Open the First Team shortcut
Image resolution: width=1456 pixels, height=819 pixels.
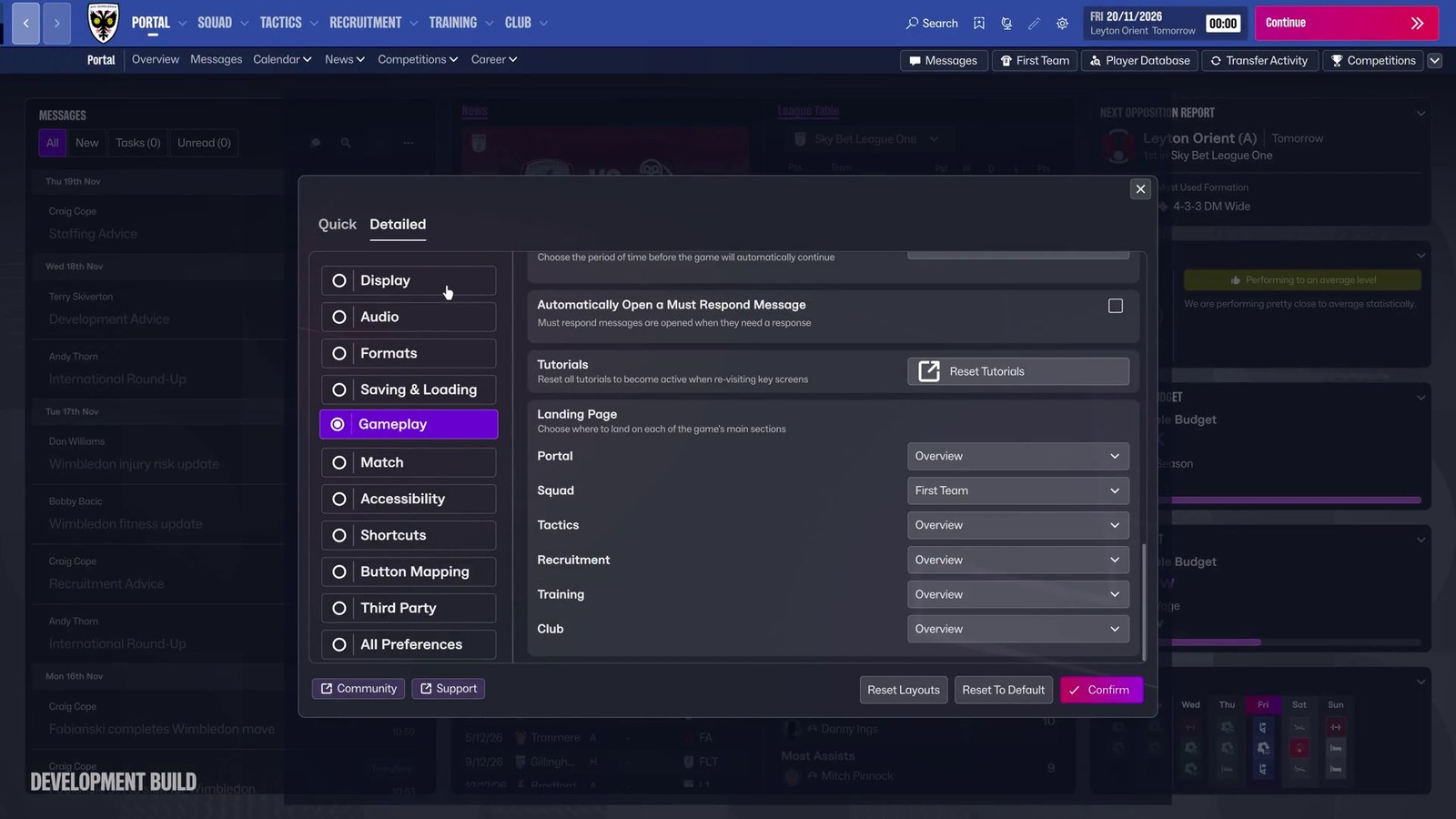tap(1035, 61)
